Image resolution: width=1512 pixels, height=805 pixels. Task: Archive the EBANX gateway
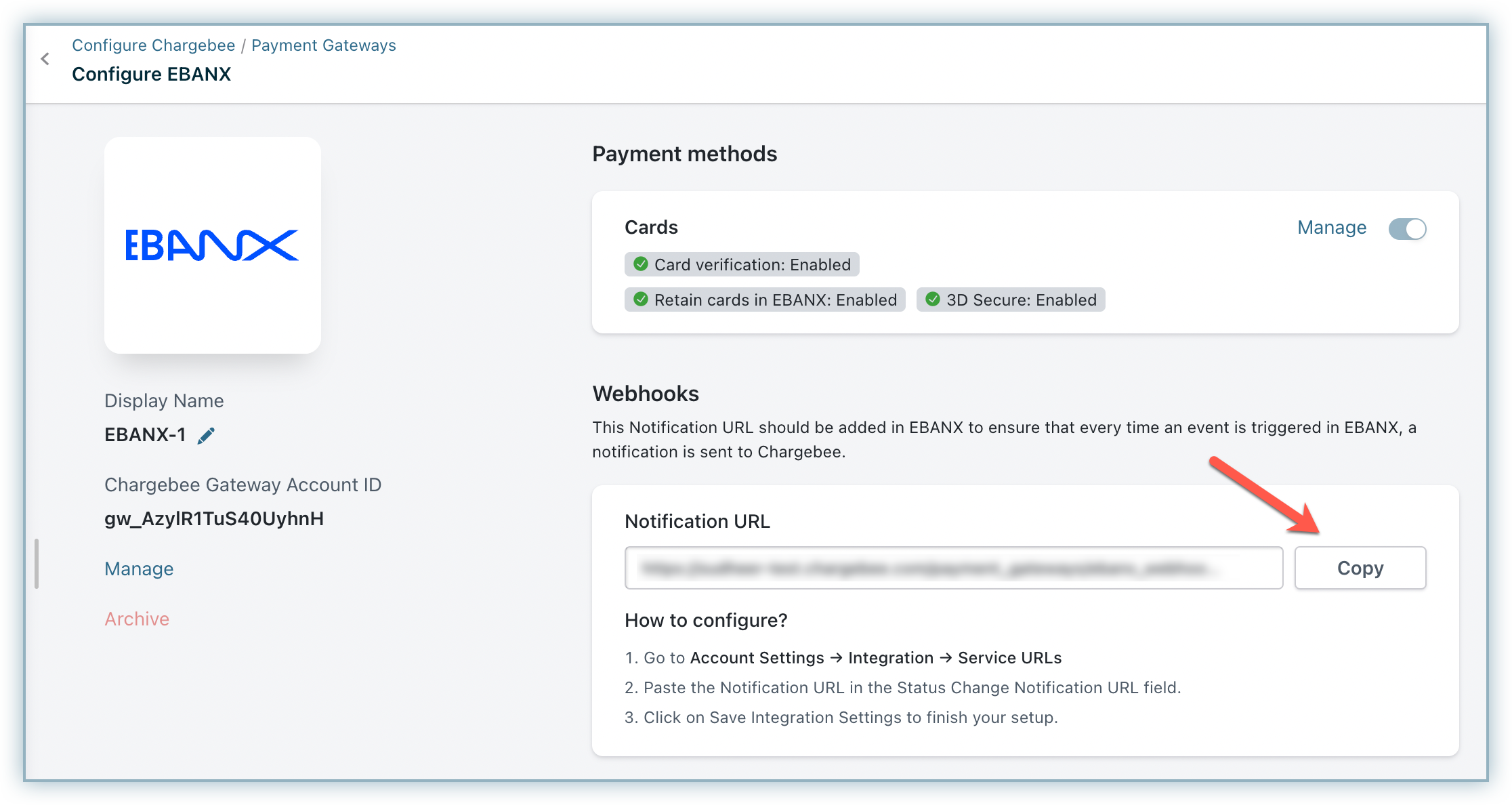(137, 619)
